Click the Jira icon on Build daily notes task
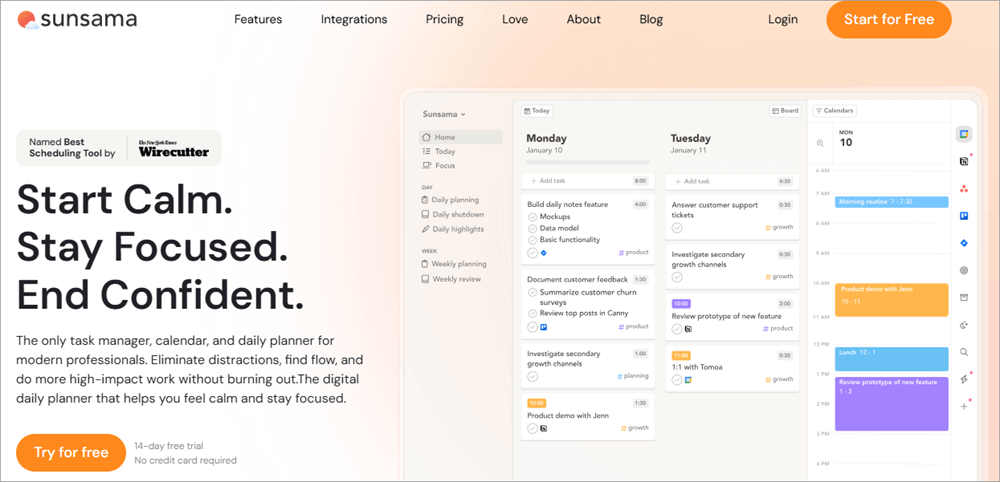1000x483 pixels. (544, 253)
